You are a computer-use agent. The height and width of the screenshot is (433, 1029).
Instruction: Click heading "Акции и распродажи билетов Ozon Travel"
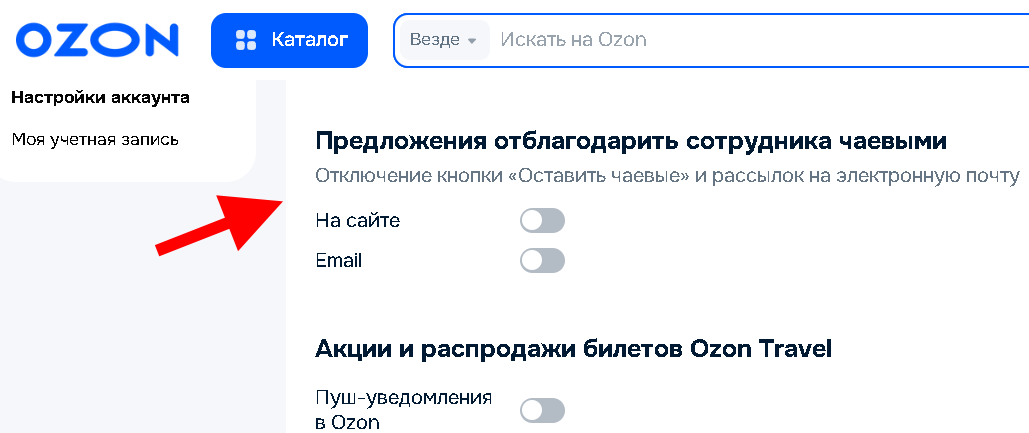click(573, 348)
